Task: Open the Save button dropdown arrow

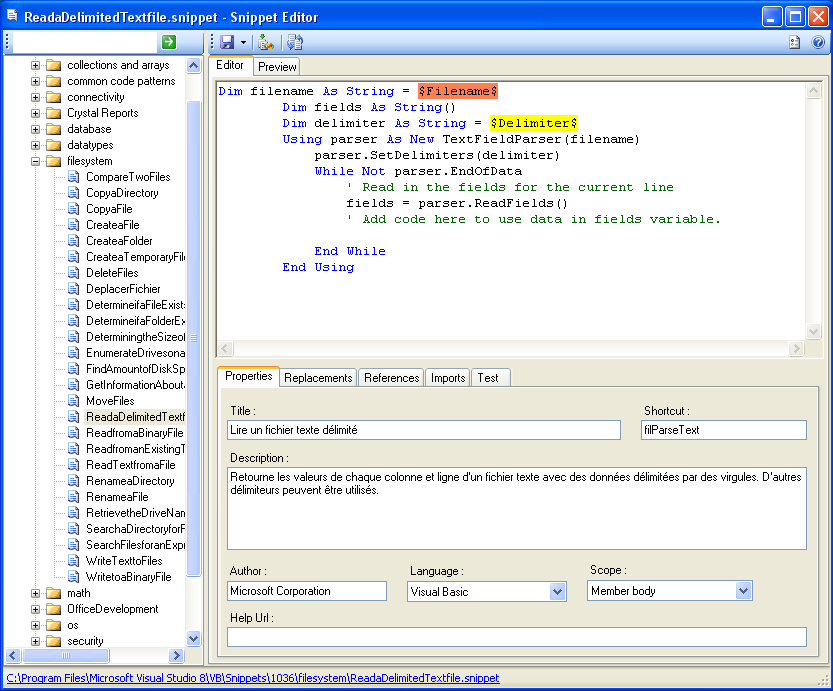Action: pos(243,43)
